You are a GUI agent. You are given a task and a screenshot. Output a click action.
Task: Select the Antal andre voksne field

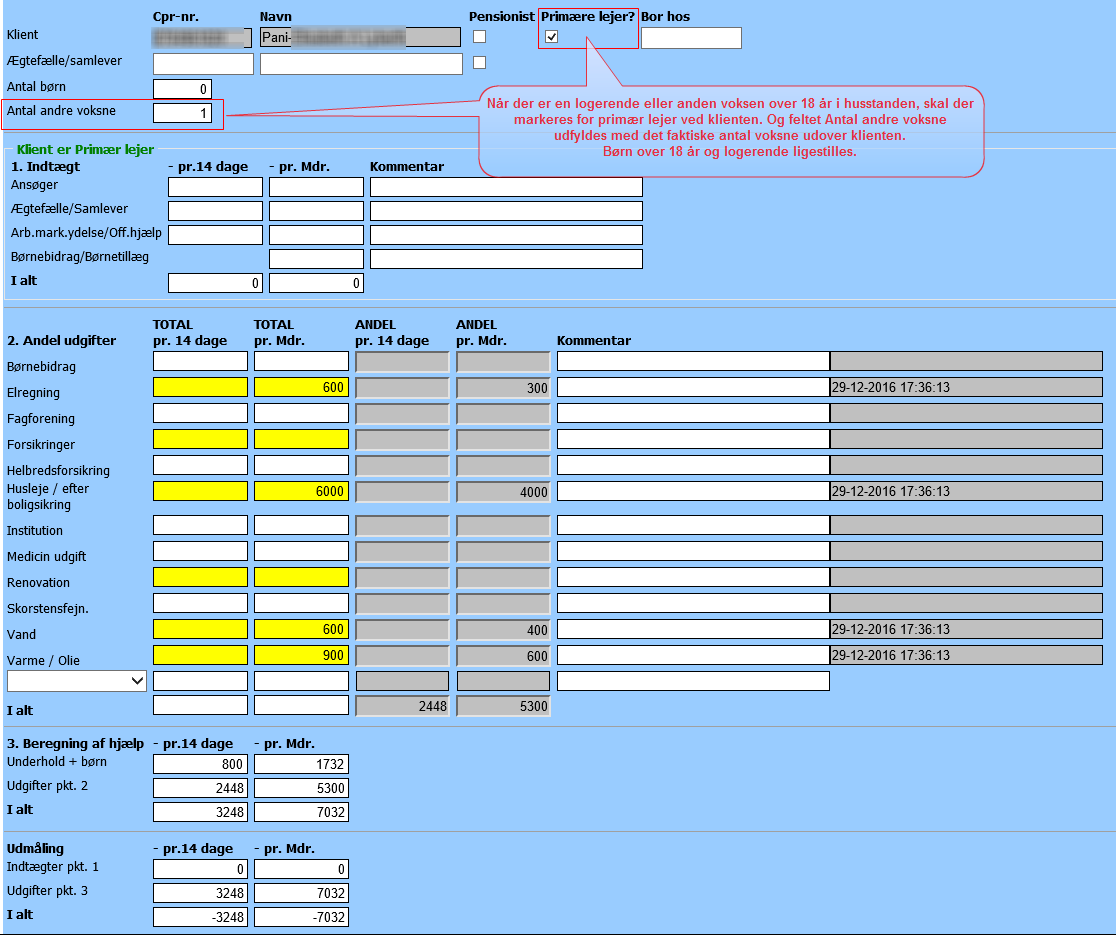pyautogui.click(x=182, y=112)
